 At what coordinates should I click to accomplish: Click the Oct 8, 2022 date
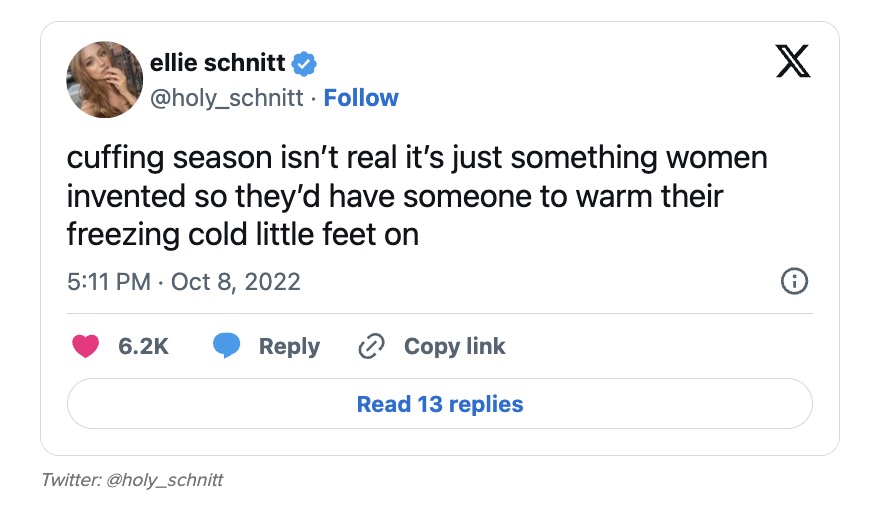236,282
